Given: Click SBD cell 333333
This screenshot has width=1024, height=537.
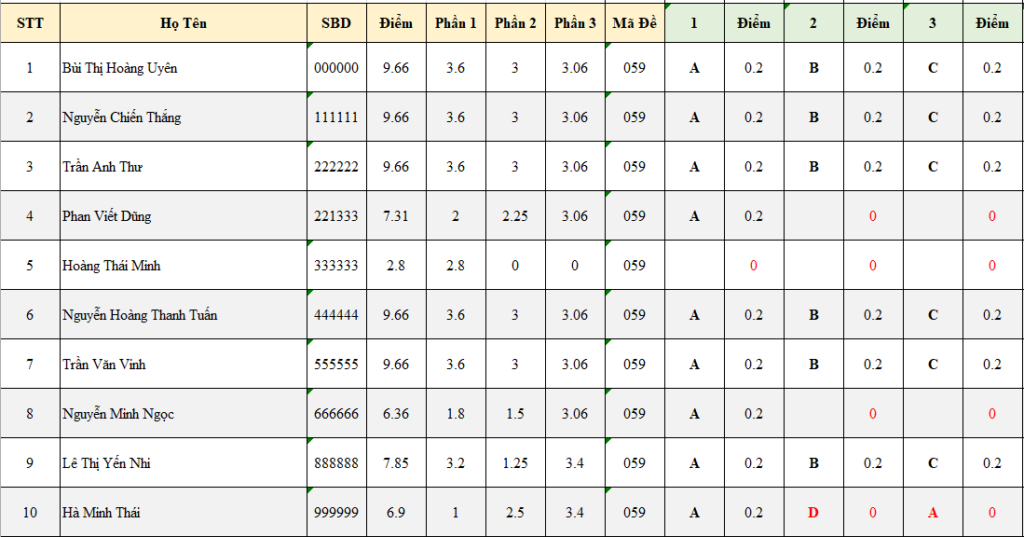Looking at the screenshot, I should pyautogui.click(x=336, y=266).
